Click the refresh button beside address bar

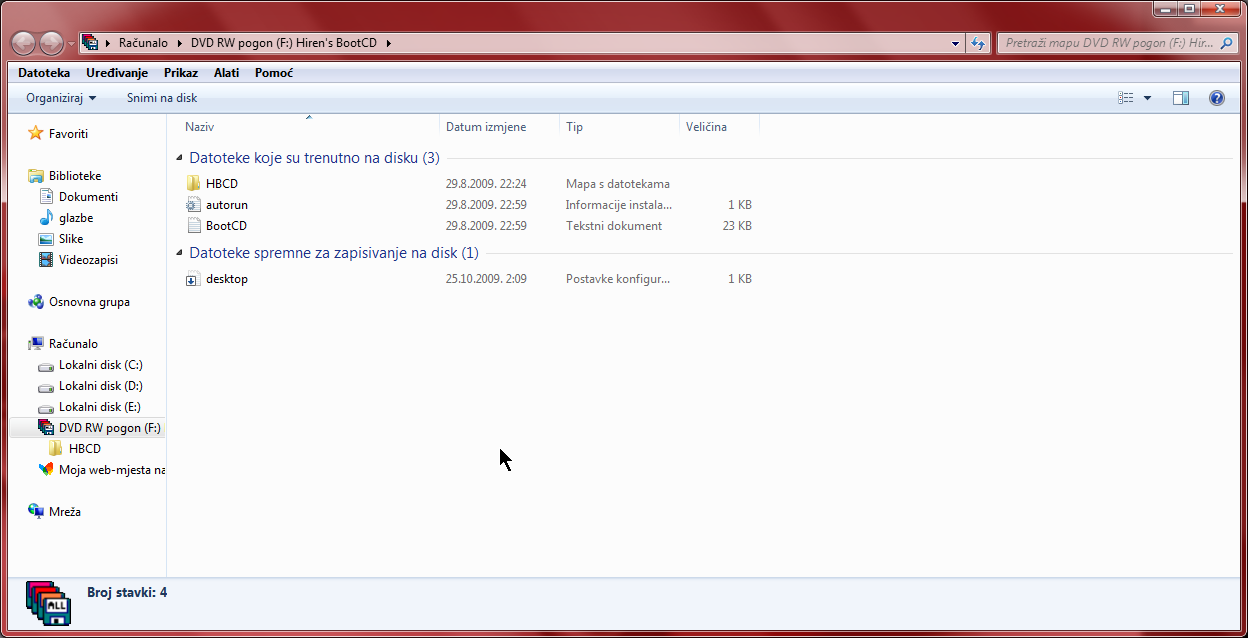[x=978, y=44]
